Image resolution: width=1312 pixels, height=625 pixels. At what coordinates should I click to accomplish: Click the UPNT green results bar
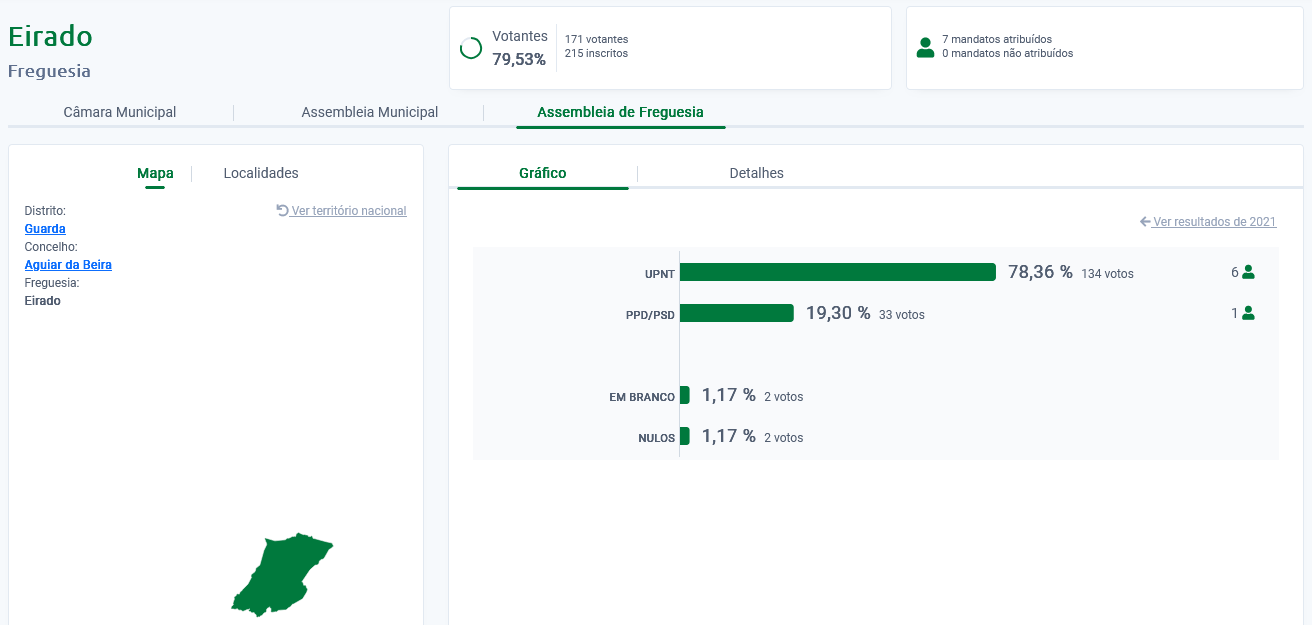[837, 272]
